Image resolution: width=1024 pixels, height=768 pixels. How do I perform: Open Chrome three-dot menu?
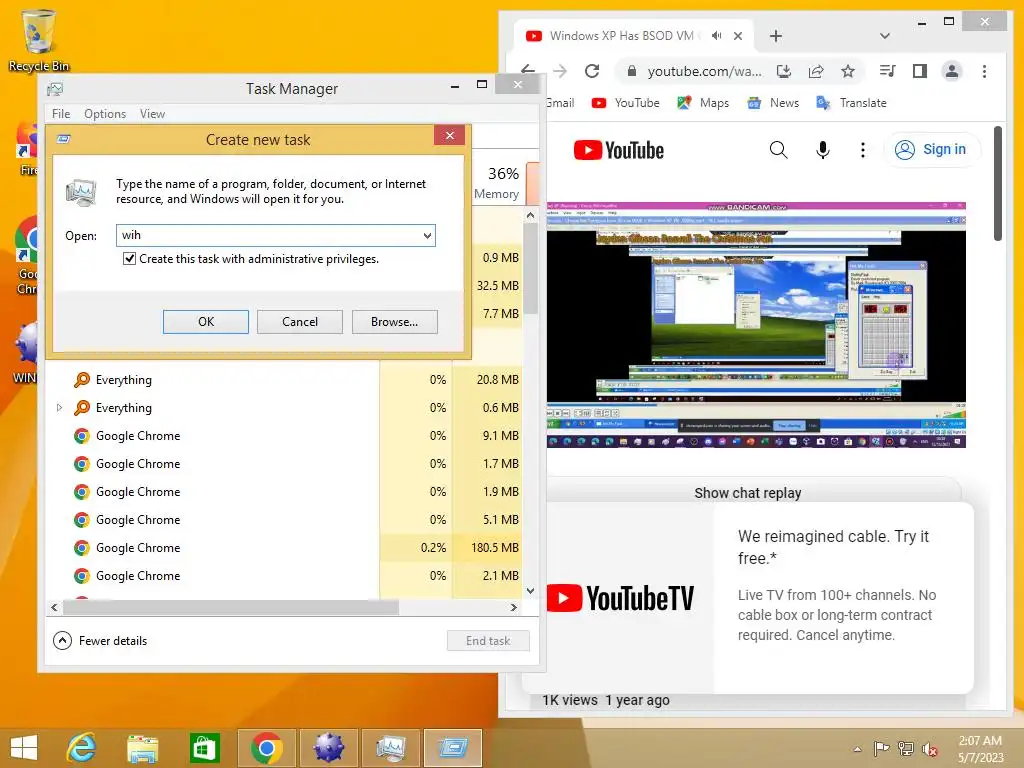pos(984,71)
